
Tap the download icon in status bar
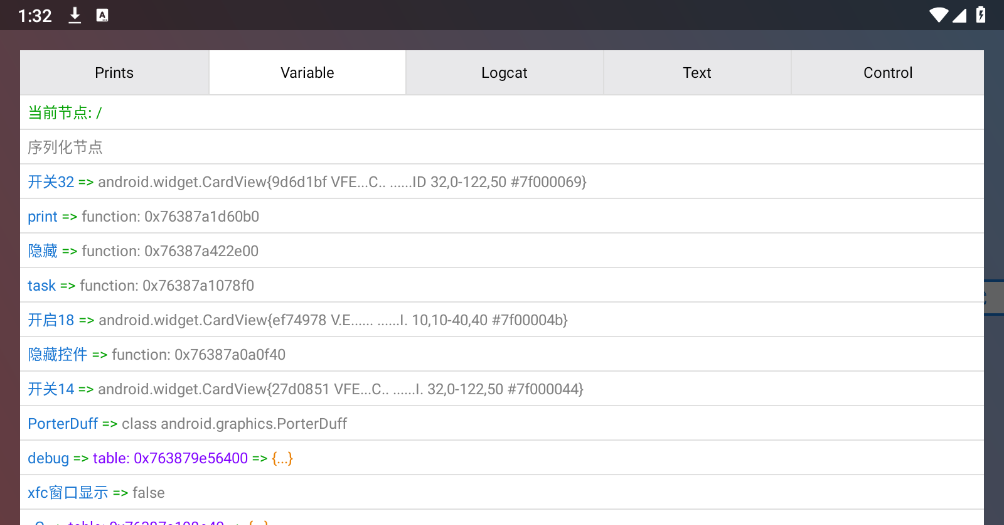(x=75, y=15)
